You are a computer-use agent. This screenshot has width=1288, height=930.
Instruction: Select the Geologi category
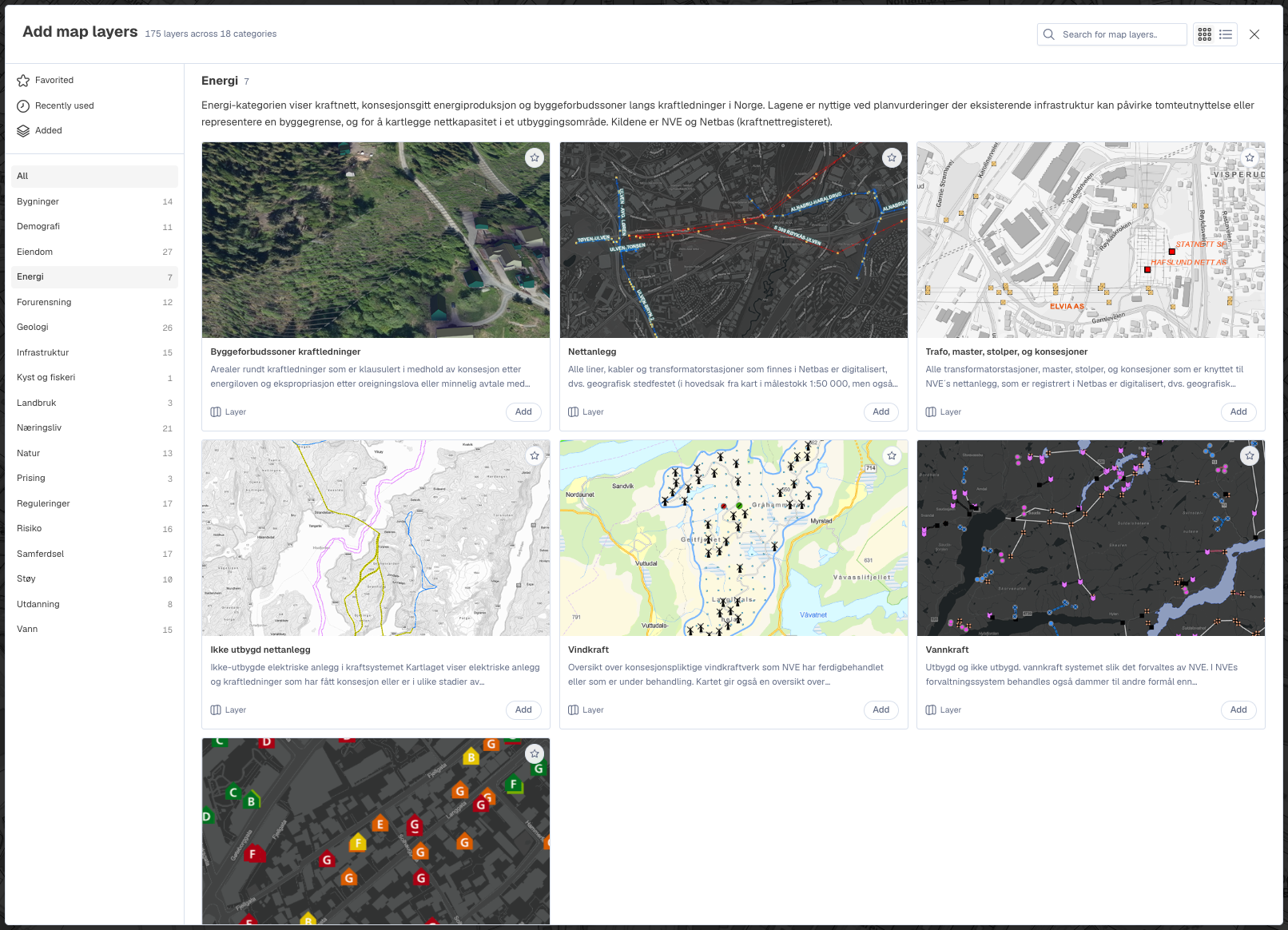click(94, 328)
